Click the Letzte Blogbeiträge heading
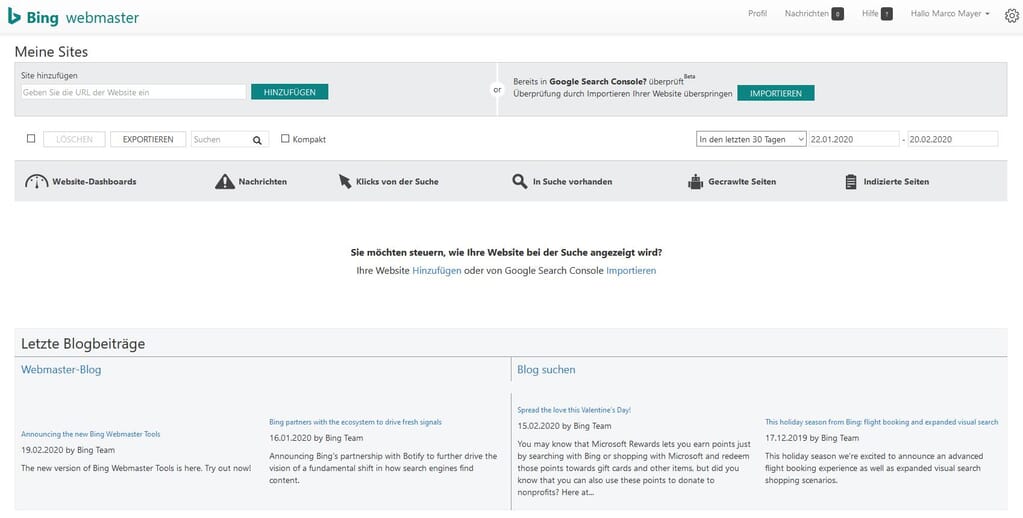The width and height of the screenshot is (1023, 518). (x=83, y=343)
